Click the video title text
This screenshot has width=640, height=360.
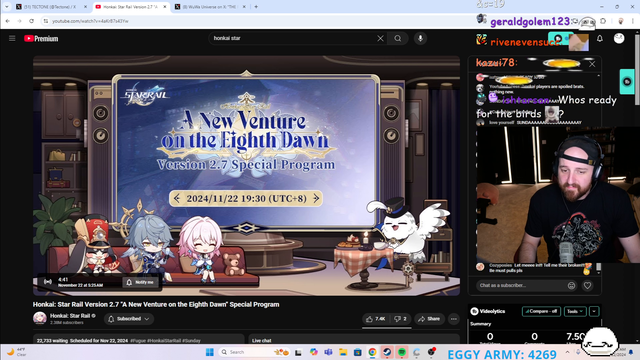click(x=156, y=304)
